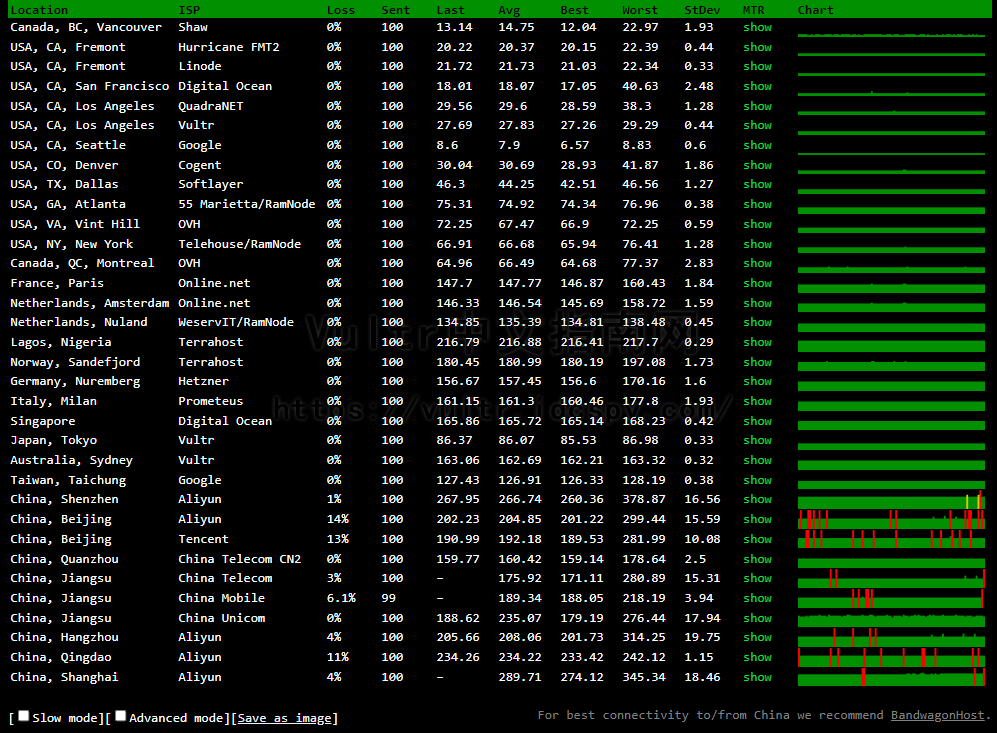This screenshot has height=733, width=997.
Task: Show MTR for Hangzhou Aliyun row
Action: 757,637
